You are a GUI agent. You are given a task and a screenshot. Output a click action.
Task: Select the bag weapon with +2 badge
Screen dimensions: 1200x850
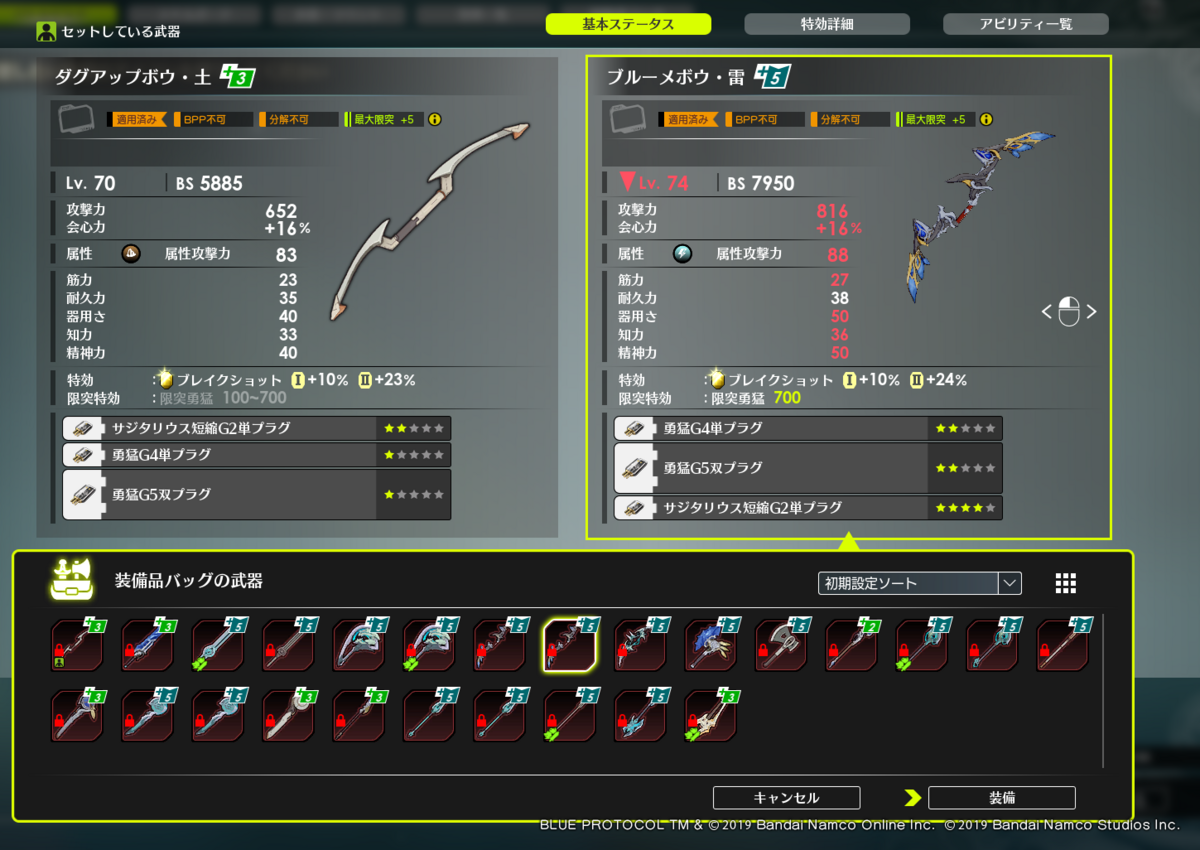851,646
